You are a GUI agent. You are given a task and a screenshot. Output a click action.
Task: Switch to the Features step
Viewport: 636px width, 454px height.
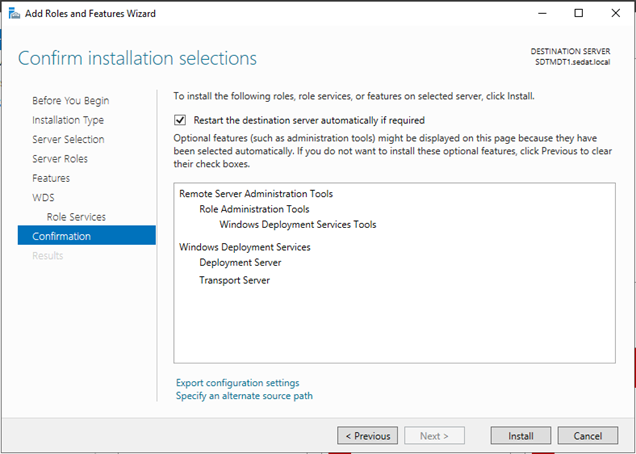pos(51,178)
